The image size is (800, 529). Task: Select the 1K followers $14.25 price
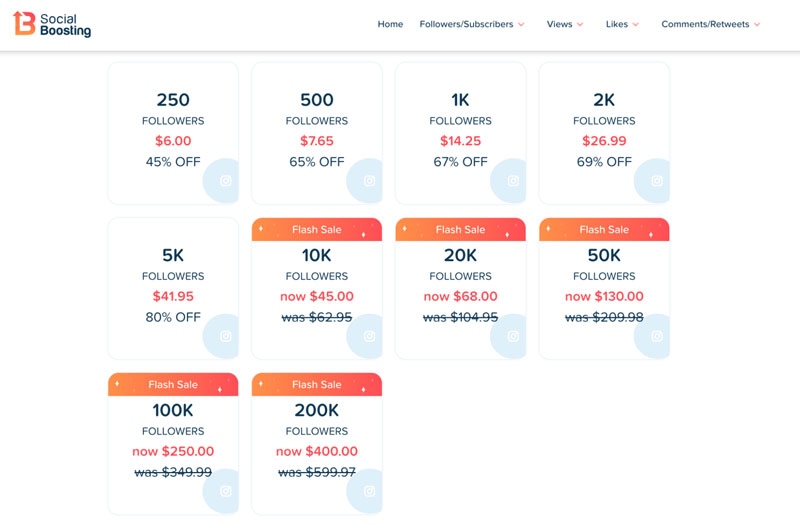click(460, 141)
